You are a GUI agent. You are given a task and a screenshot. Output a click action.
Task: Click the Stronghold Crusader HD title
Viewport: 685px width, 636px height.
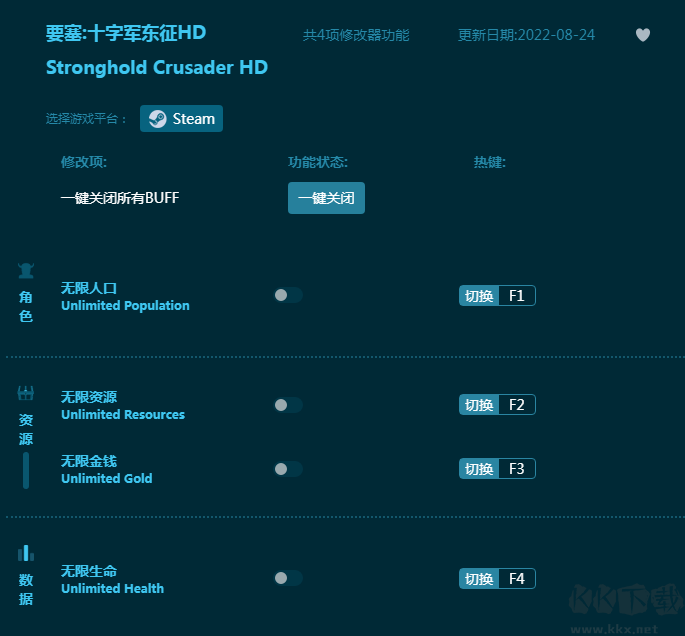pos(156,68)
